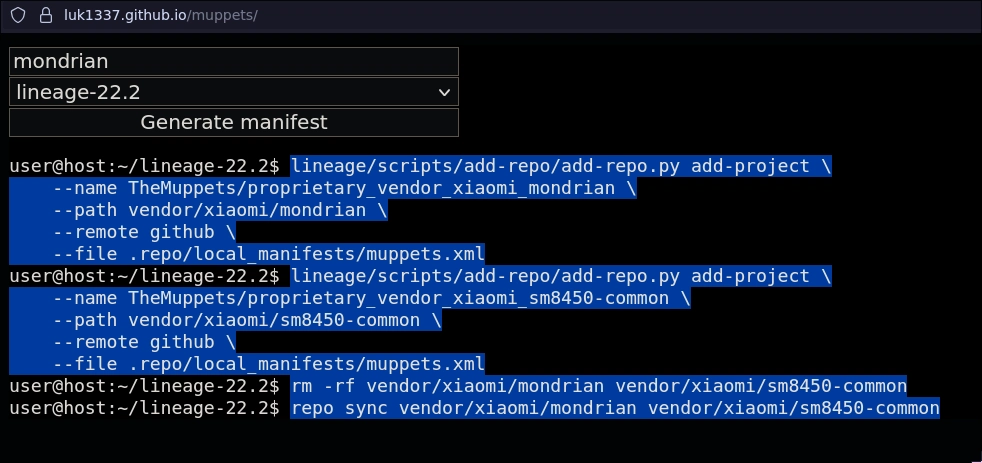Click the --name proprietary_vendor_xiaomi_sm8450-common line
Screen dimensions: 982x463
point(372,298)
